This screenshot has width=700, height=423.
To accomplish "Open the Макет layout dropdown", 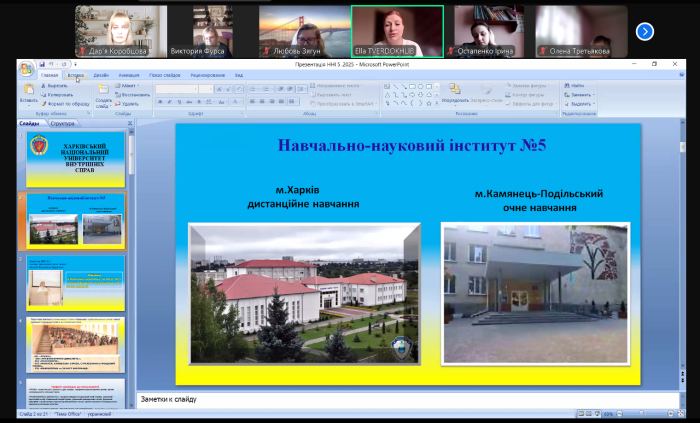I will click(127, 86).
